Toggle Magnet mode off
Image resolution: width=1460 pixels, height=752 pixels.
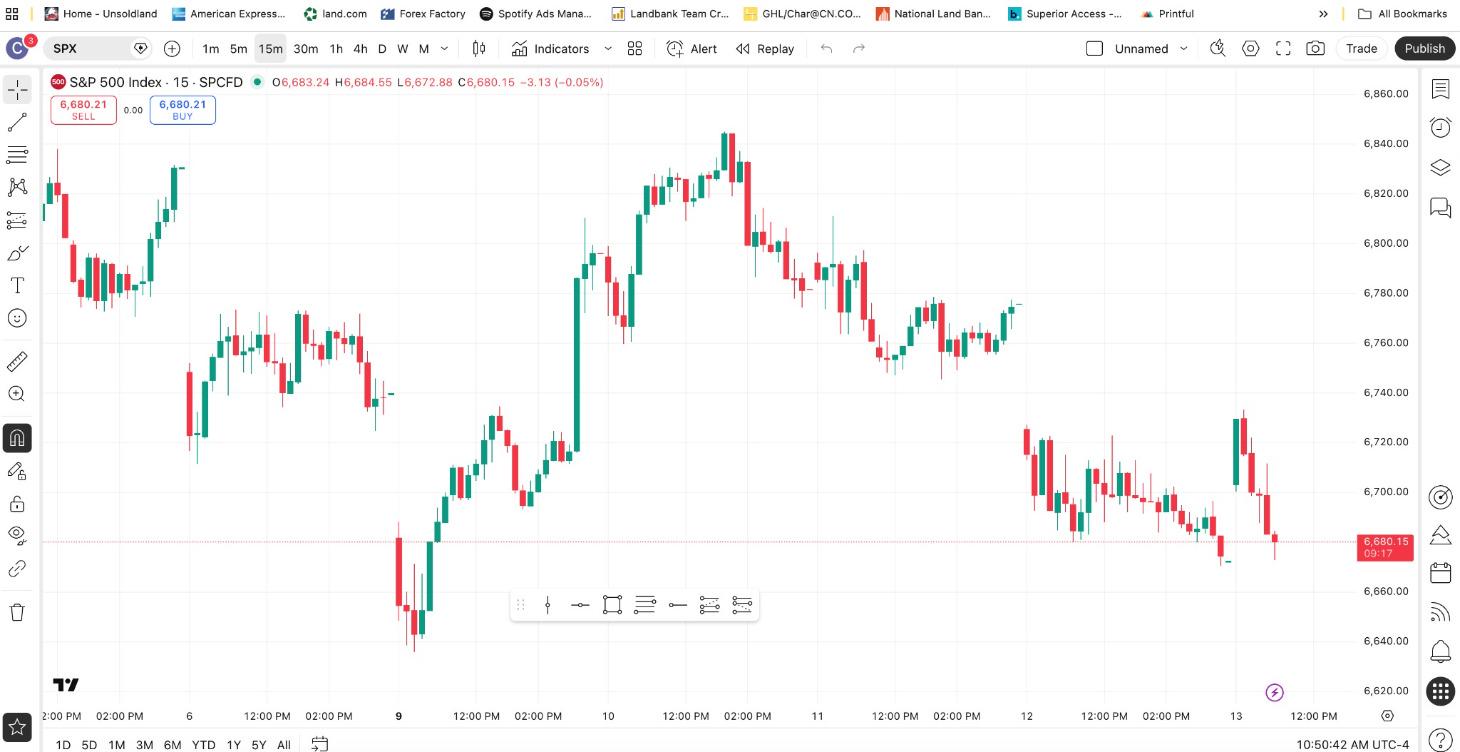click(x=17, y=438)
